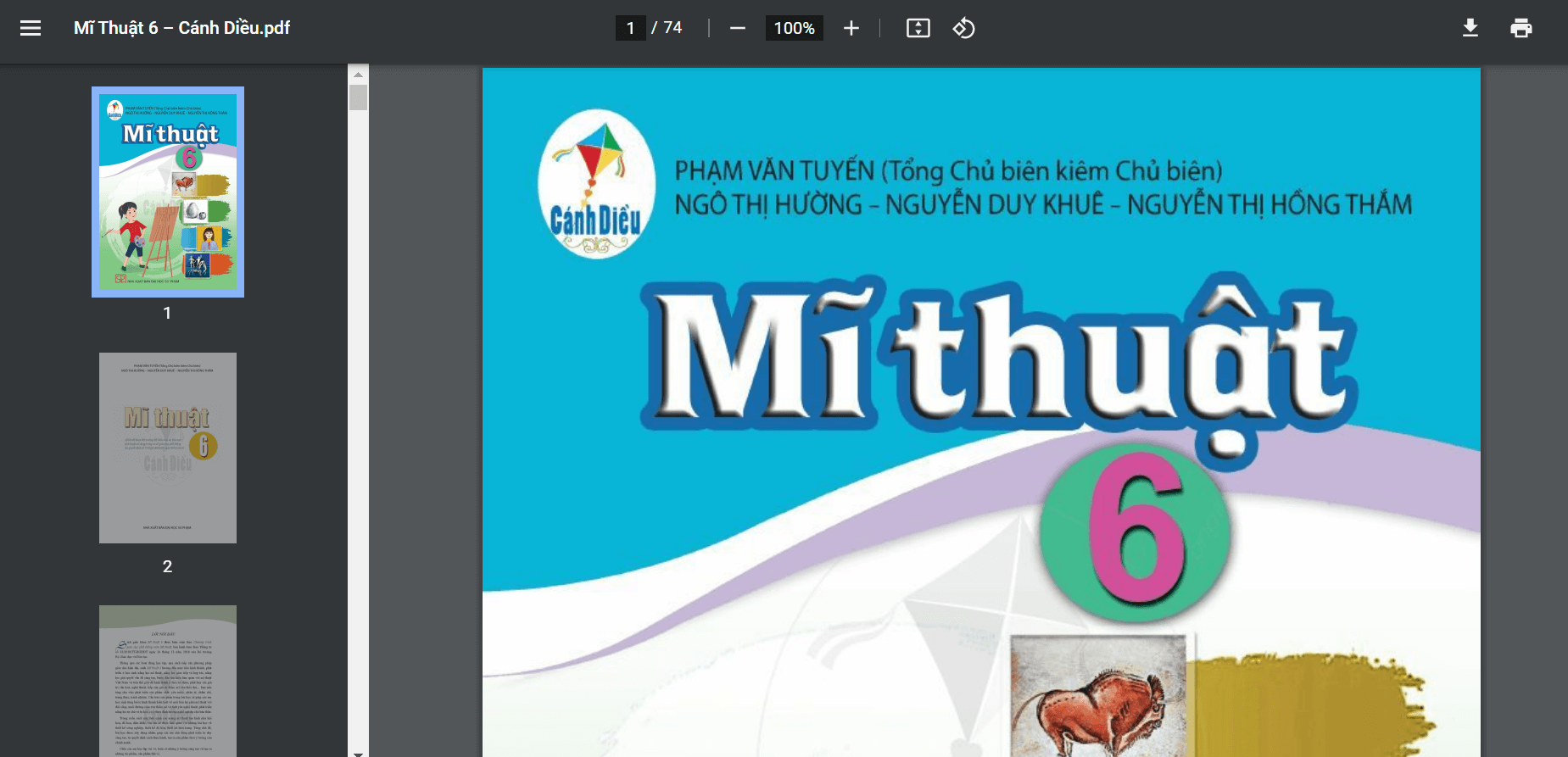
Task: Zoom in with the plus icon
Action: click(x=851, y=28)
